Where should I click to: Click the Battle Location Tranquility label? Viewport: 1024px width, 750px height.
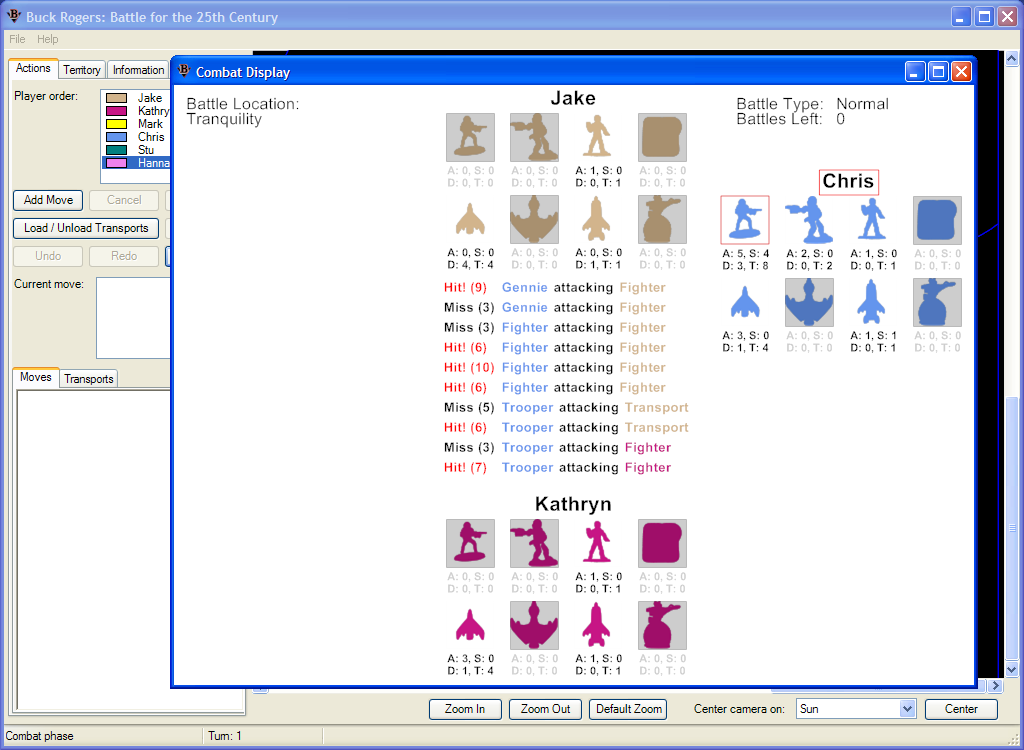243,112
